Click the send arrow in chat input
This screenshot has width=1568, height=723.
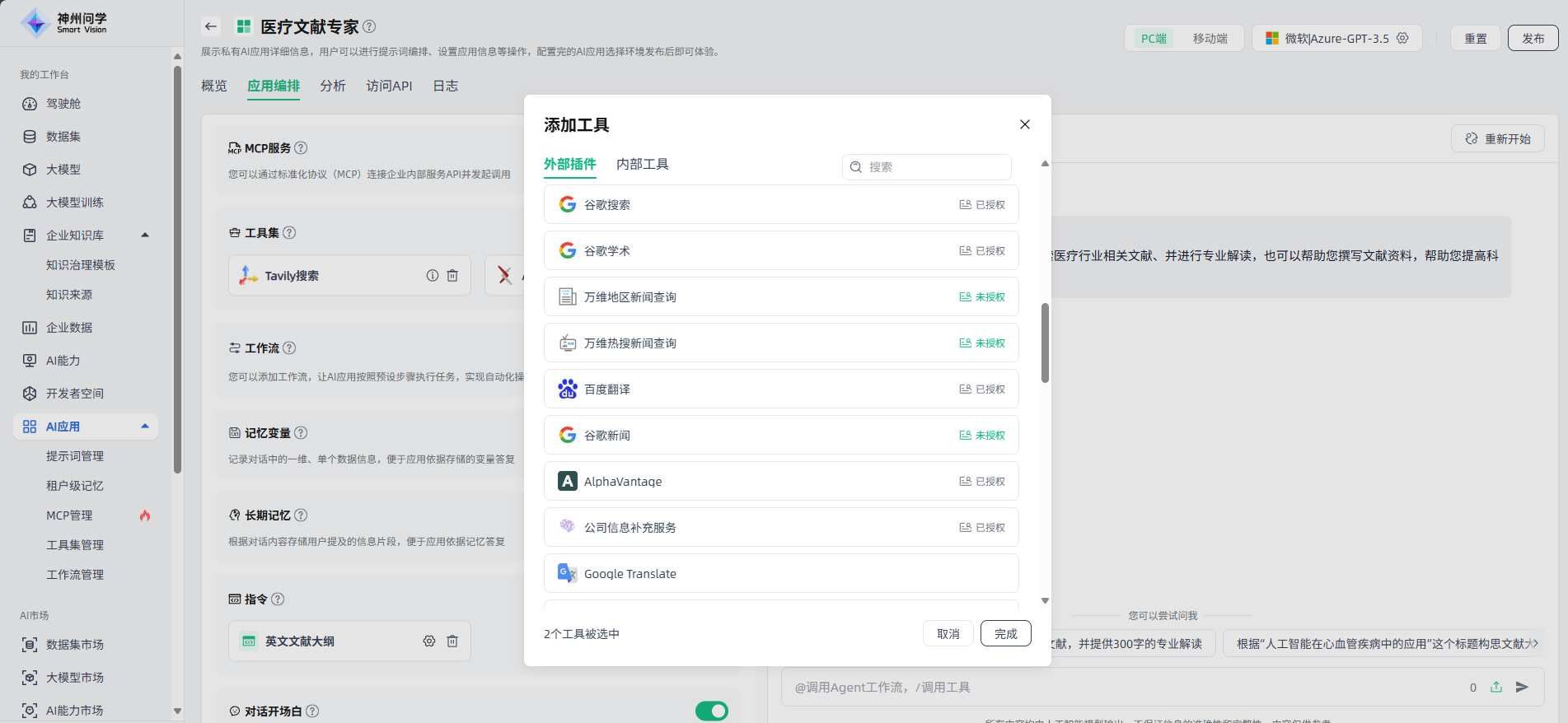(1522, 687)
